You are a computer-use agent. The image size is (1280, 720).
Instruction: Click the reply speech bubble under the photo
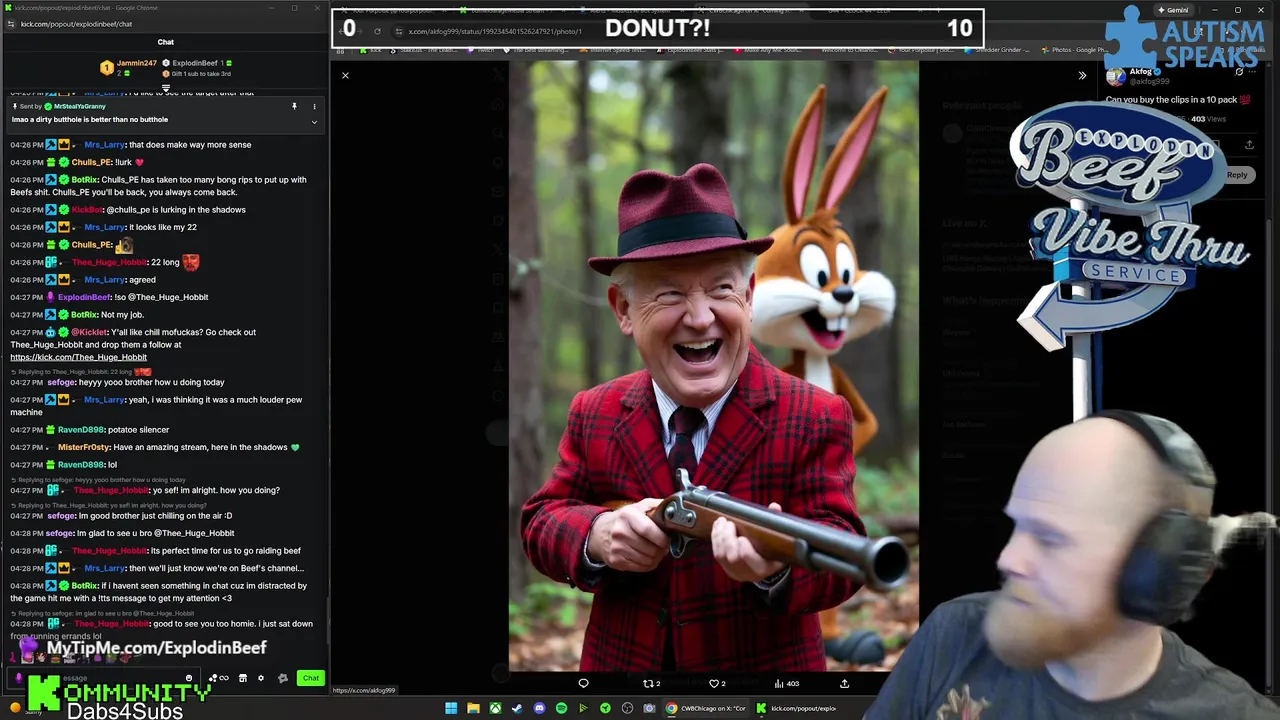tap(584, 684)
